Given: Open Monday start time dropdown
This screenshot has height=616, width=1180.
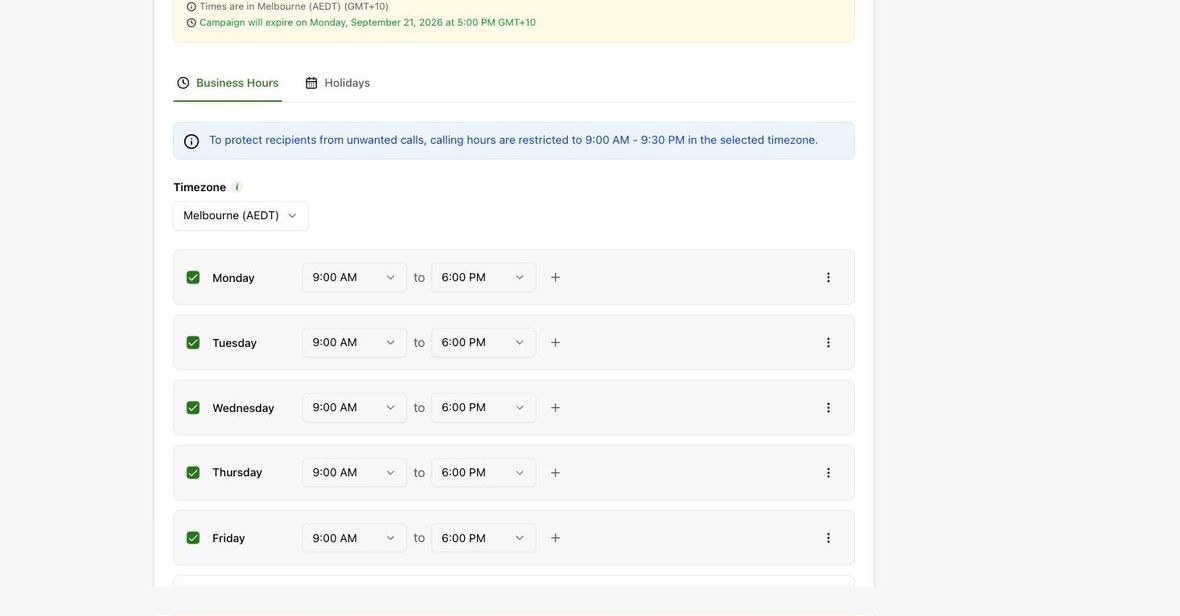Looking at the screenshot, I should (x=354, y=278).
